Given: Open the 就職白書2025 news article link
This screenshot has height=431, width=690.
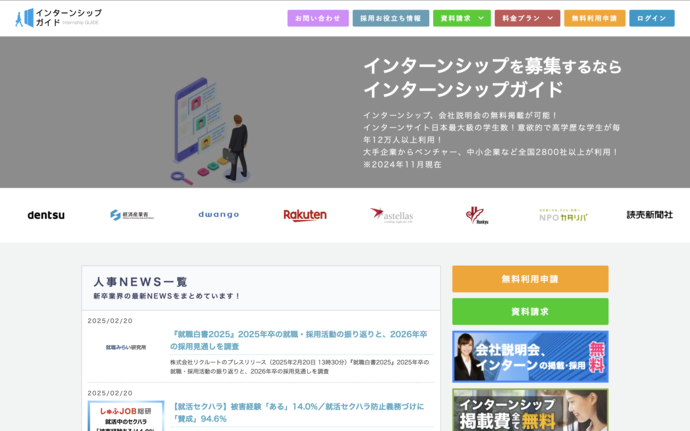Looking at the screenshot, I should (x=298, y=340).
